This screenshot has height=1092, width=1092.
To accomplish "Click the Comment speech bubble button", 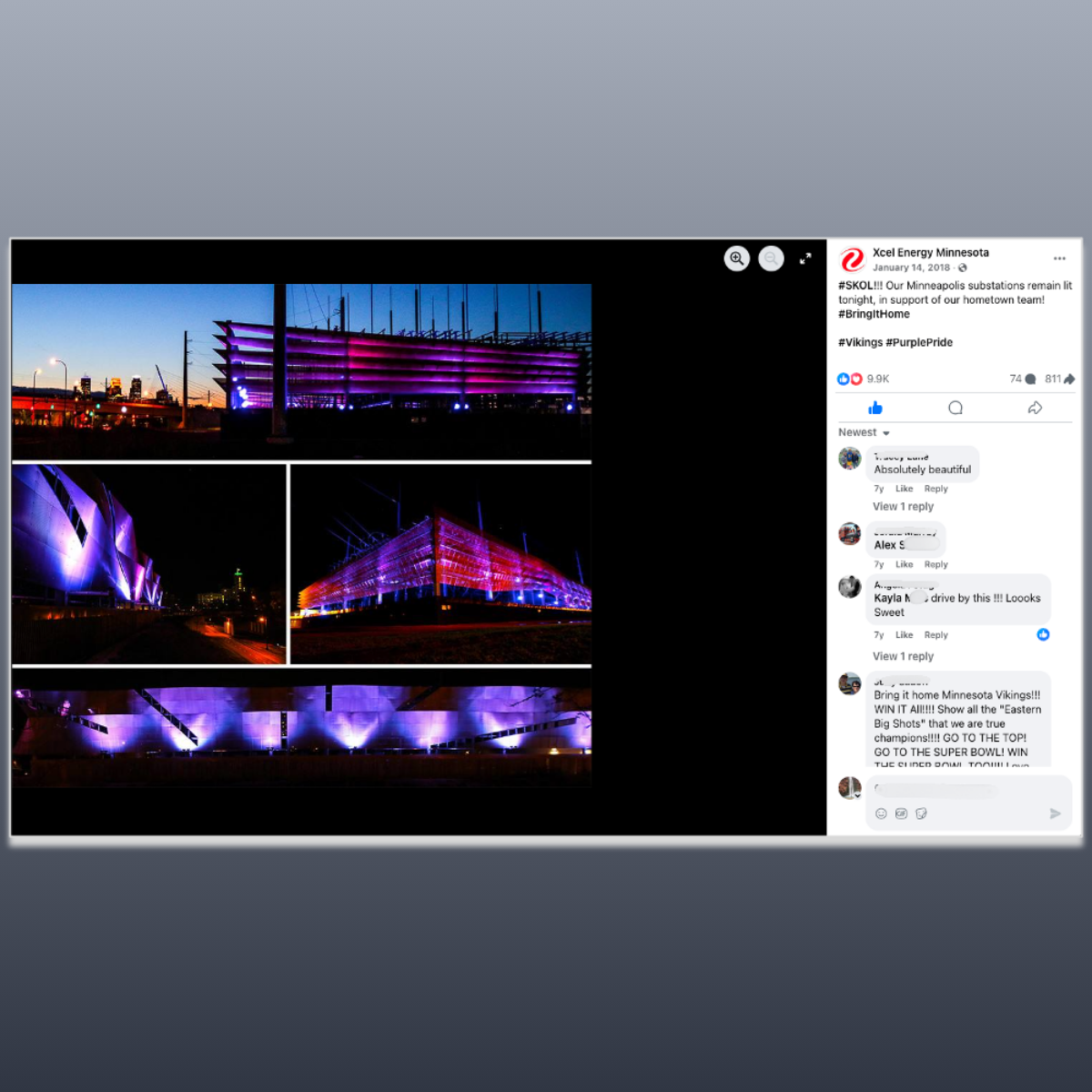I will pyautogui.click(x=955, y=408).
